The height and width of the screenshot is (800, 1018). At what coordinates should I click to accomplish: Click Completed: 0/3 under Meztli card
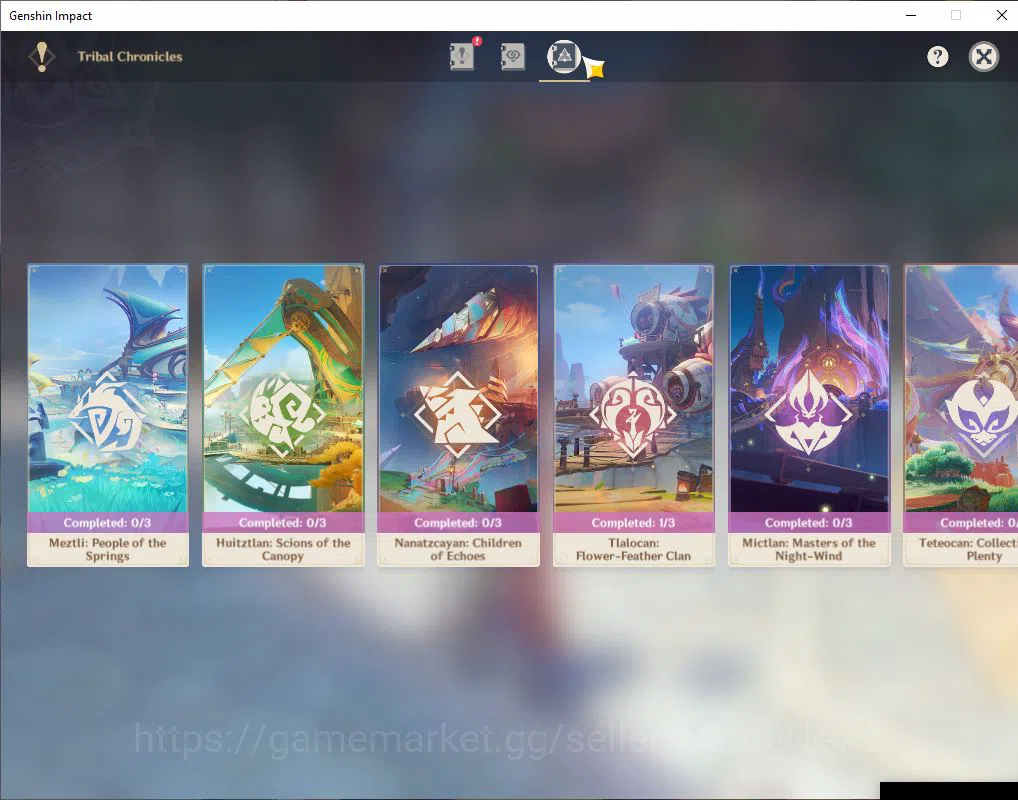point(108,523)
